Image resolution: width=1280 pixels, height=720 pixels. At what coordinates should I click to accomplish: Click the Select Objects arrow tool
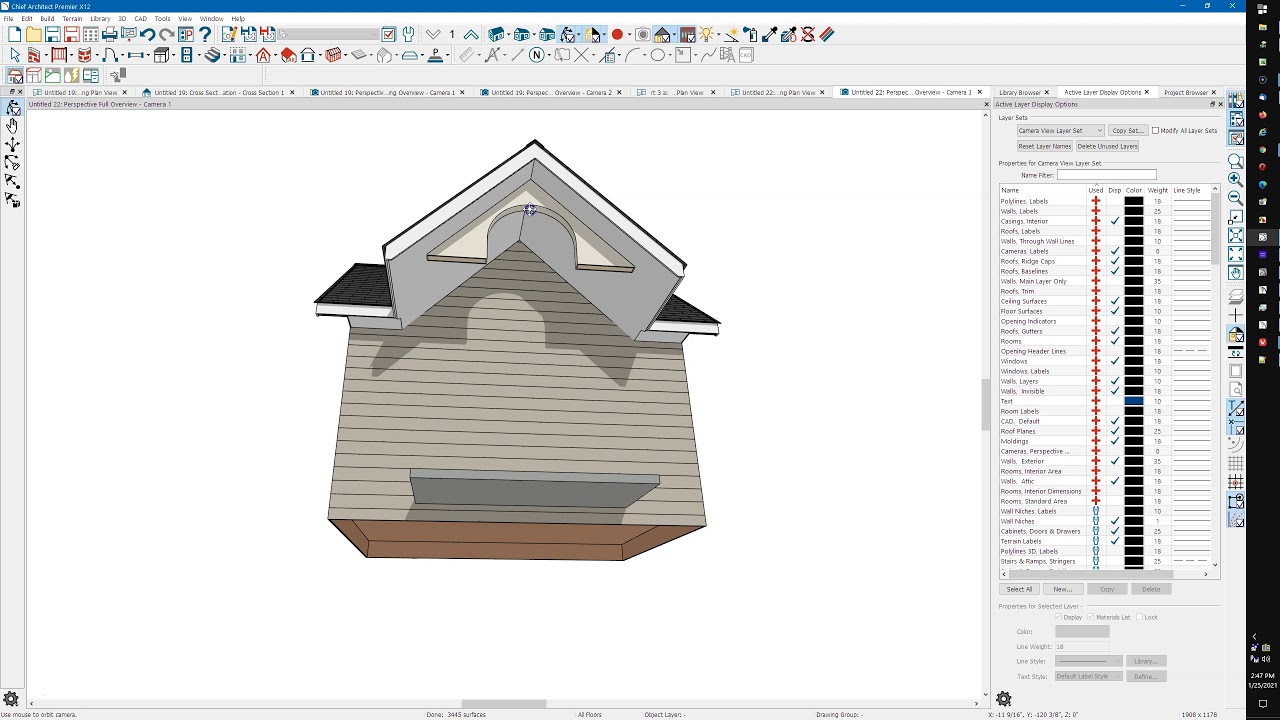pyautogui.click(x=14, y=55)
